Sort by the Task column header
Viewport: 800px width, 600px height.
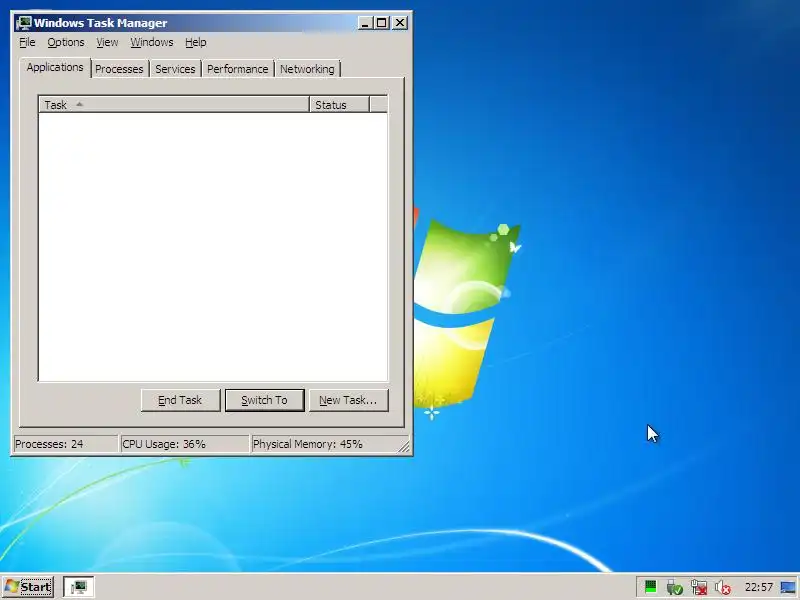pyautogui.click(x=174, y=105)
